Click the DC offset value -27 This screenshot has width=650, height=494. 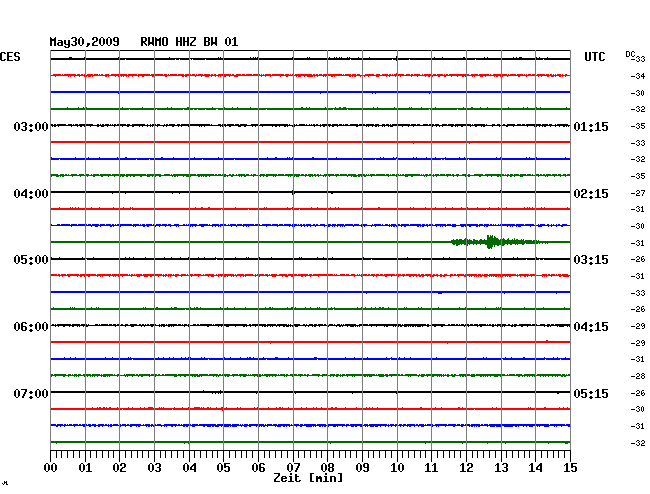coord(638,193)
